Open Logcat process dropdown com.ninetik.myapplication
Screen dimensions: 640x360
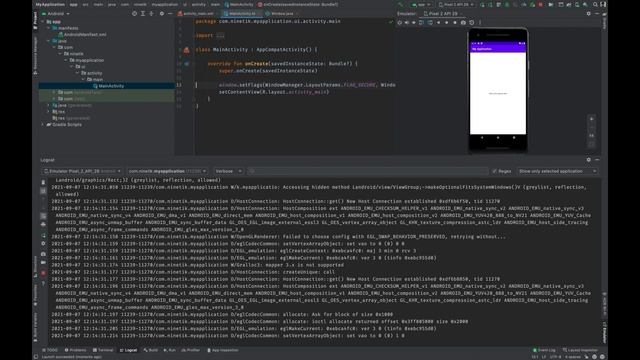point(167,171)
